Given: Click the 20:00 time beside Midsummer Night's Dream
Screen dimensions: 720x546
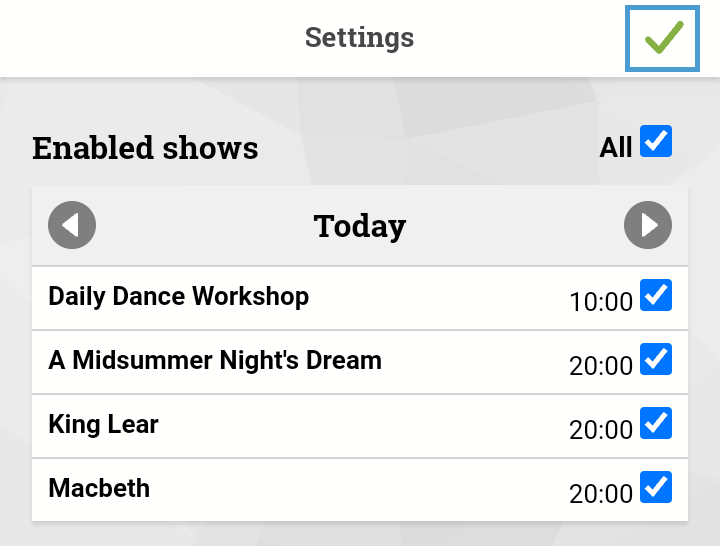Looking at the screenshot, I should (x=601, y=366).
